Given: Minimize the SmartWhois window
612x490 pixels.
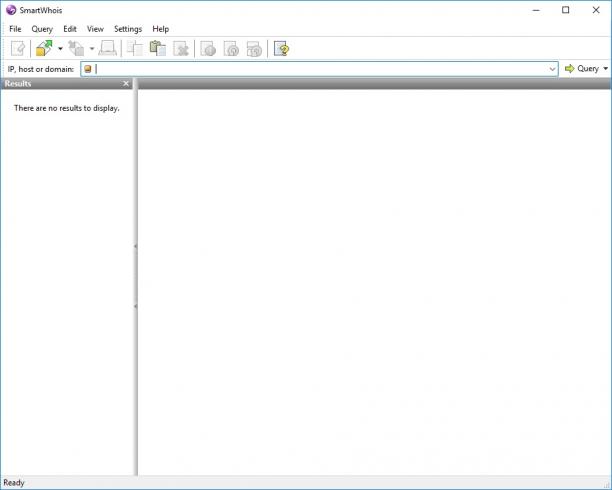Looking at the screenshot, I should (536, 10).
